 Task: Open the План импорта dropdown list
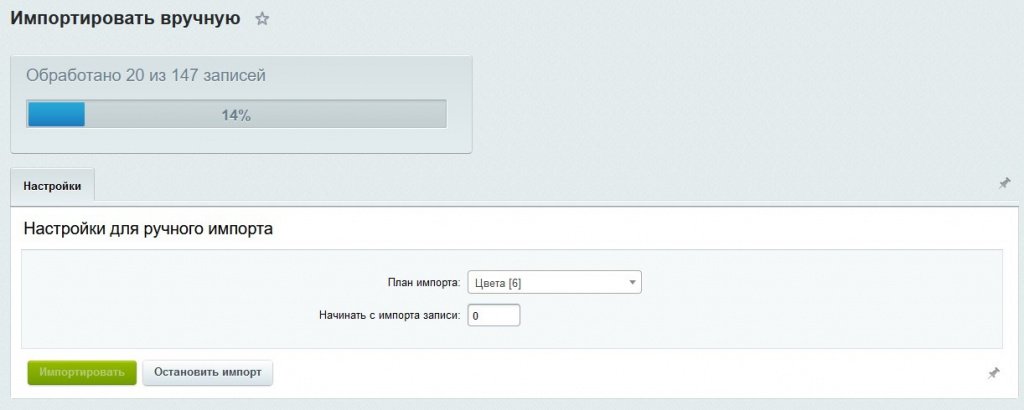[x=553, y=283]
